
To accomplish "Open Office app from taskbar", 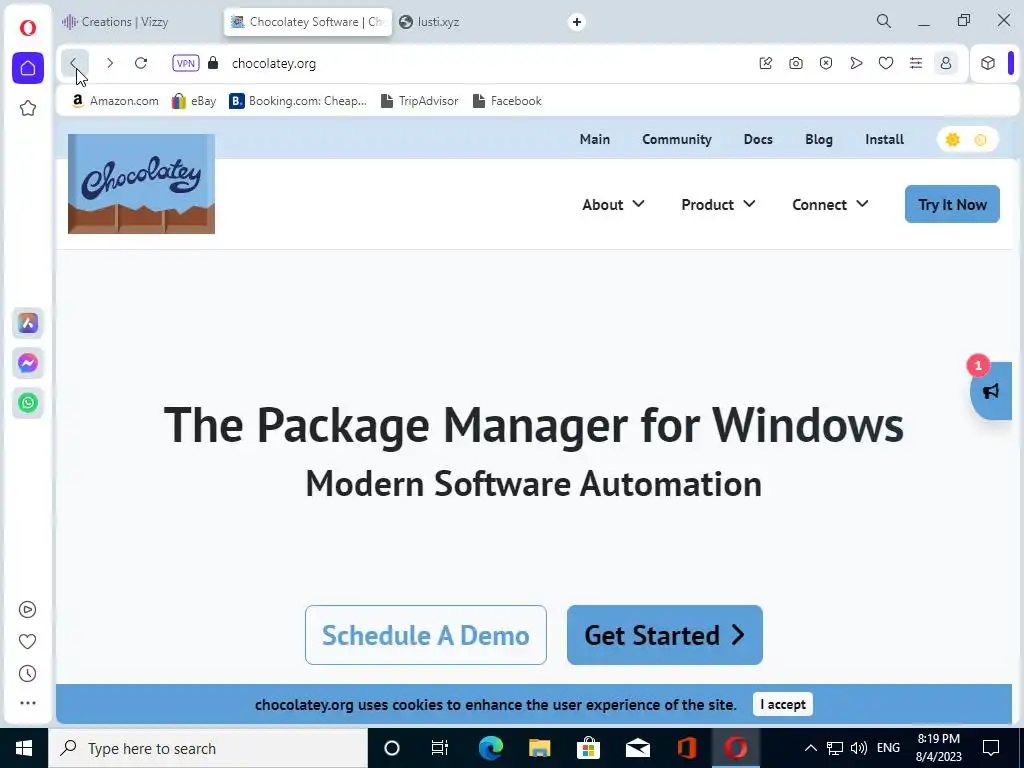I will [x=686, y=748].
